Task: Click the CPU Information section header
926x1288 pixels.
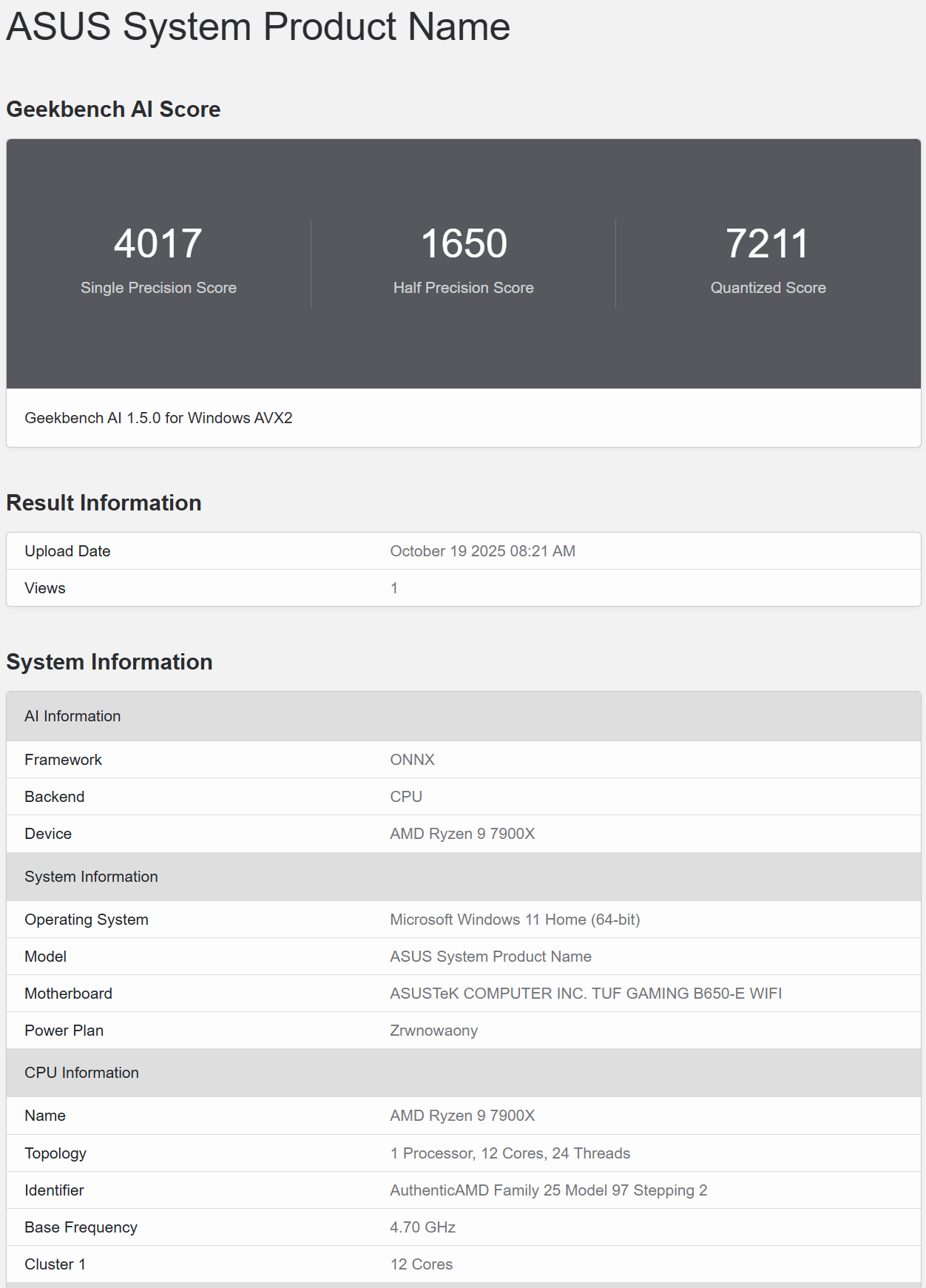Action: (x=81, y=1073)
